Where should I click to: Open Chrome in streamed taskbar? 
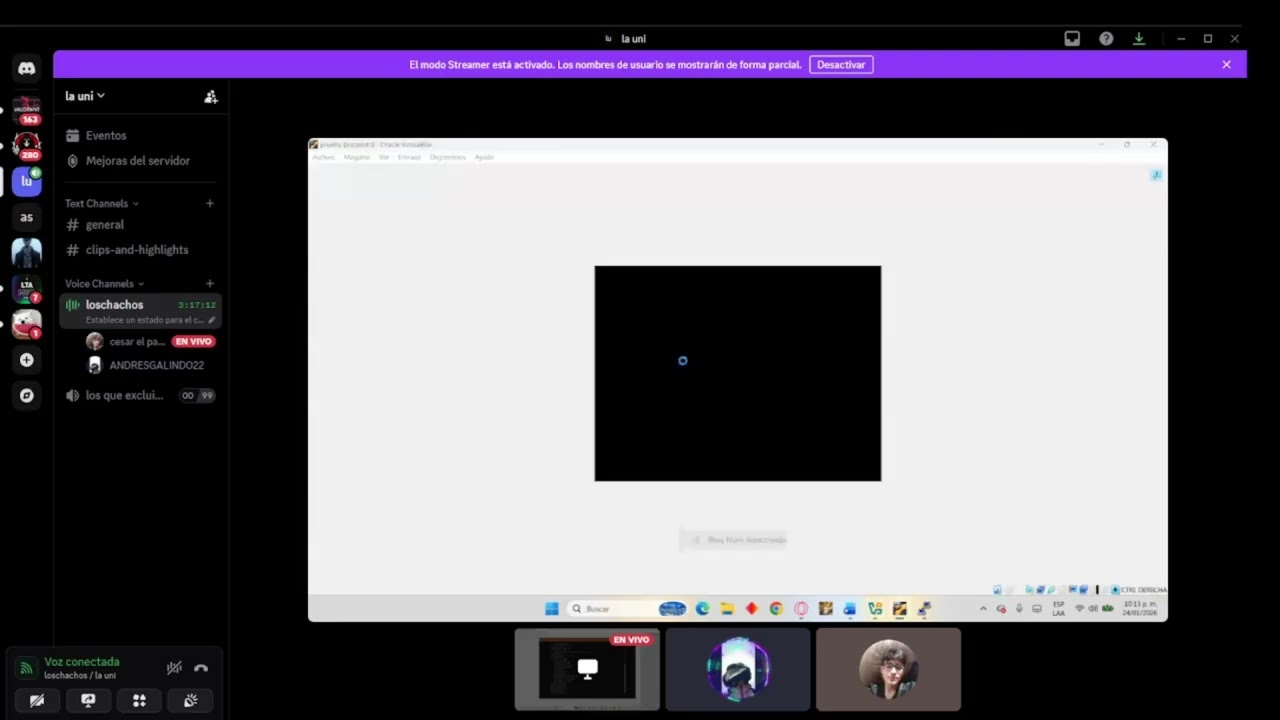tap(776, 608)
